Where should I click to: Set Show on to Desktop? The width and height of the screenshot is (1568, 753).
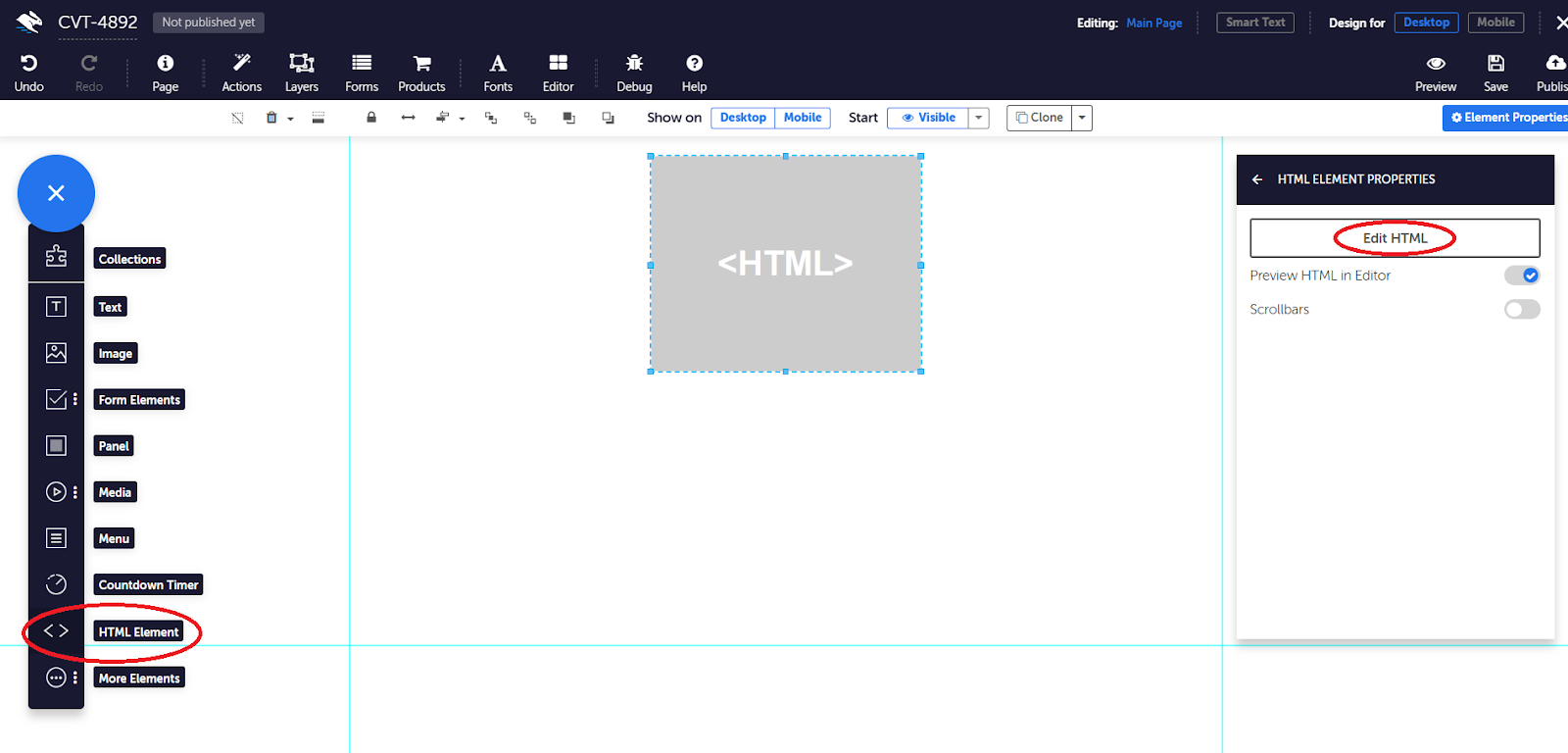pos(743,118)
